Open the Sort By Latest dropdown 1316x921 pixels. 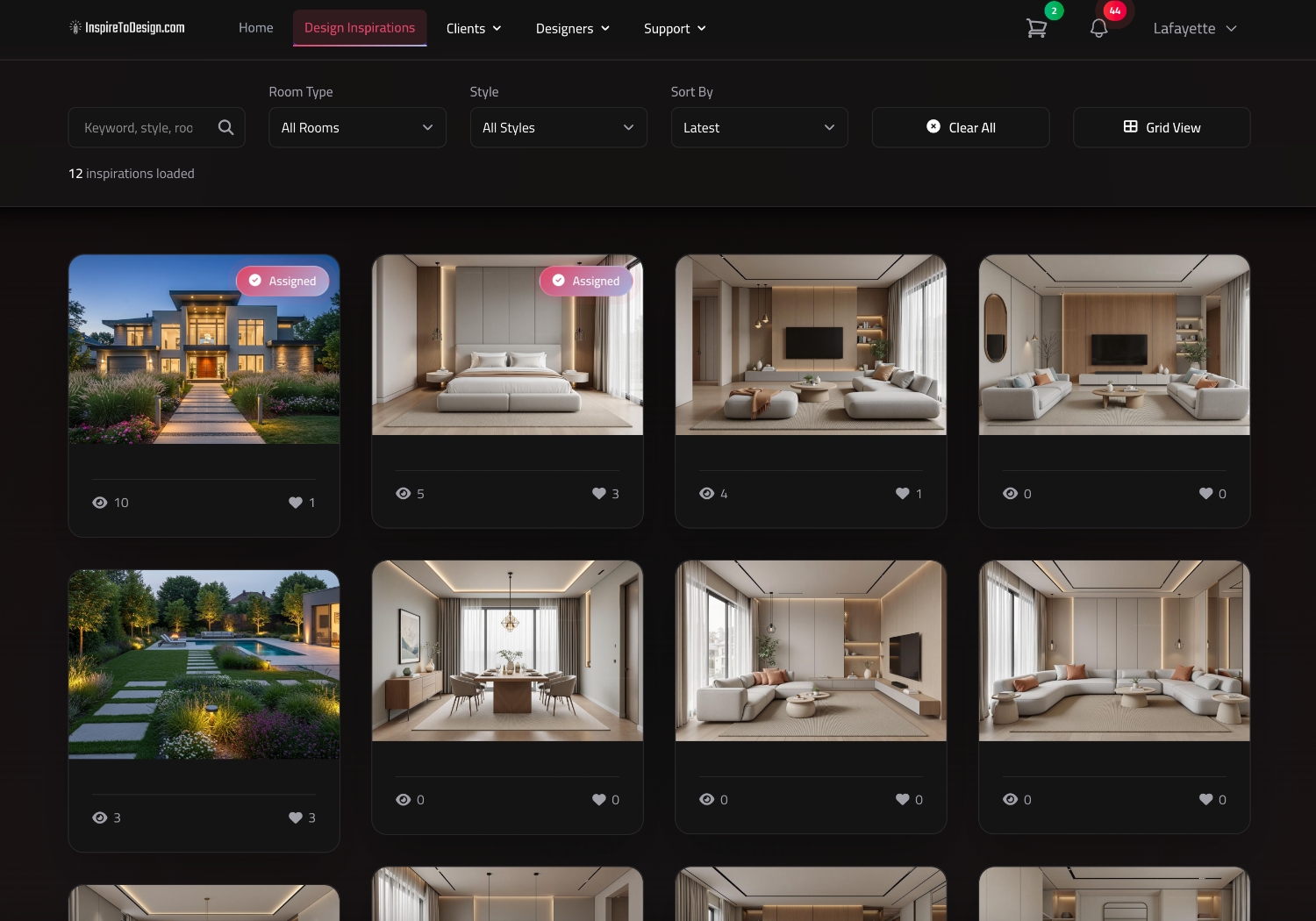pyautogui.click(x=760, y=127)
